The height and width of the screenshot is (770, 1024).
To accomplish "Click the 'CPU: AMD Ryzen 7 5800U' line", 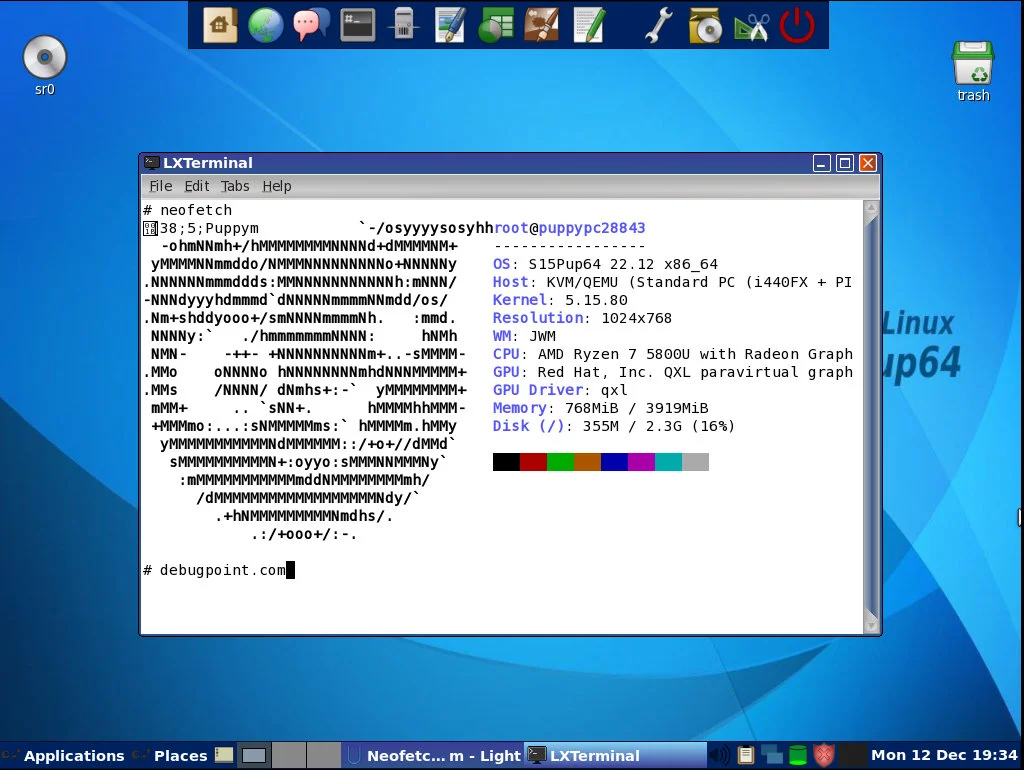I will pos(673,354).
